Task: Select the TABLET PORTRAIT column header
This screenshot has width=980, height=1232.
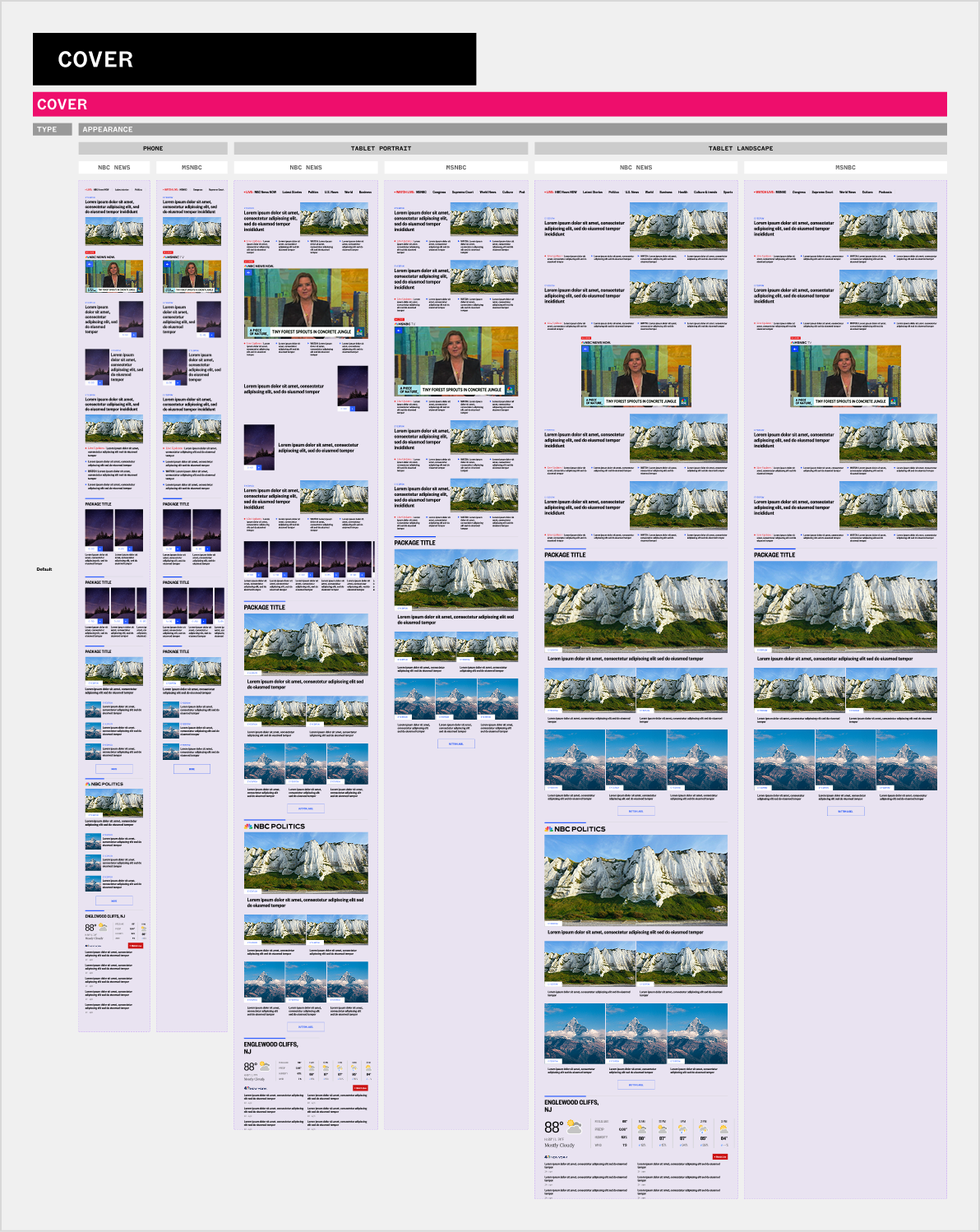Action: click(x=381, y=149)
